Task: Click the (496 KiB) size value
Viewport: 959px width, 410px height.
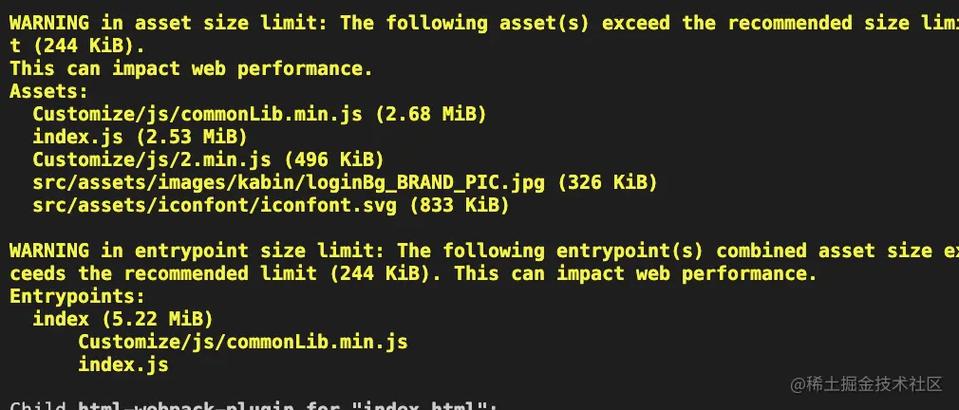Action: [333, 160]
